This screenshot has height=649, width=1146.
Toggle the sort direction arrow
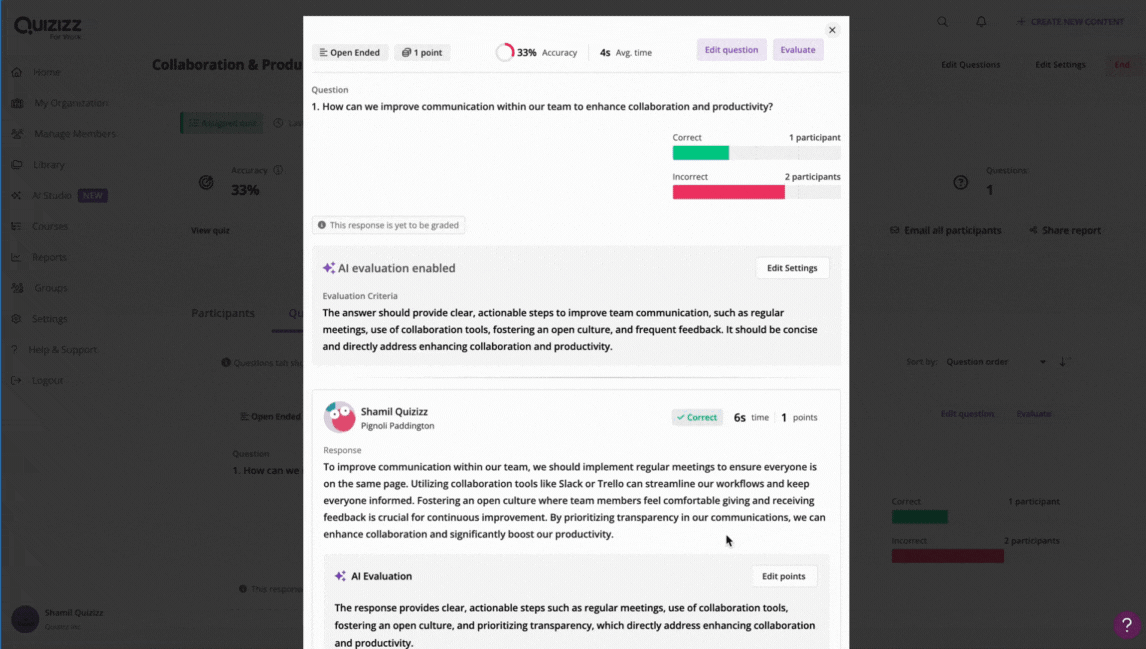pyautogui.click(x=1063, y=362)
